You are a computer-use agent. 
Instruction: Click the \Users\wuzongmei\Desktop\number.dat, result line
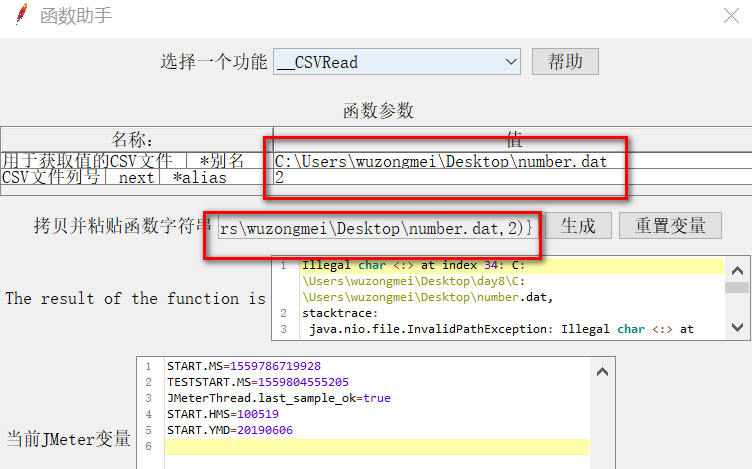pyautogui.click(x=428, y=297)
